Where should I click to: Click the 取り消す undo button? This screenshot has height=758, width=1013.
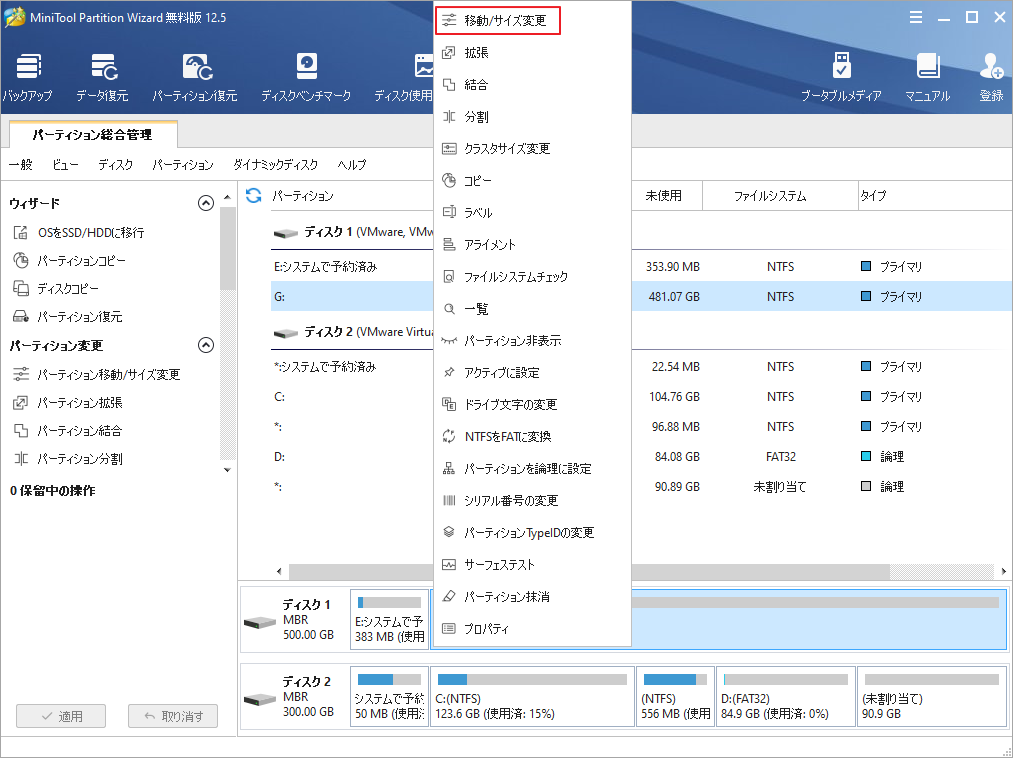172,716
